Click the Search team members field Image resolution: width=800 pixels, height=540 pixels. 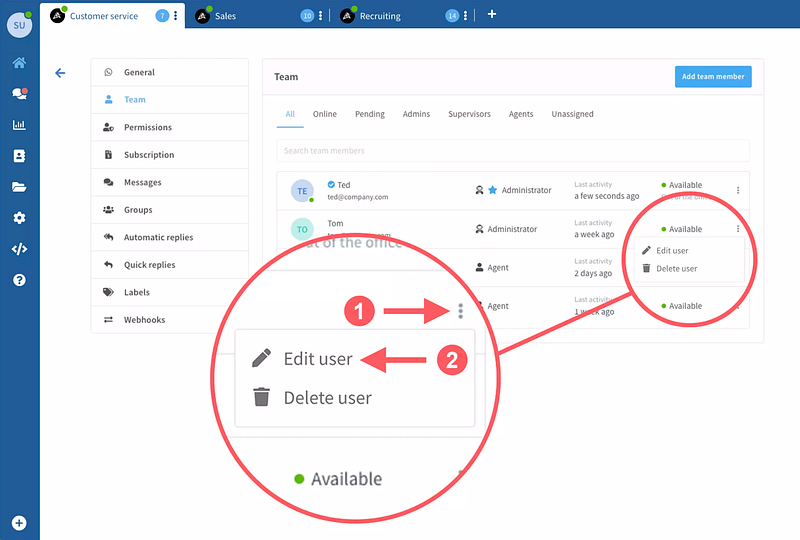[512, 151]
